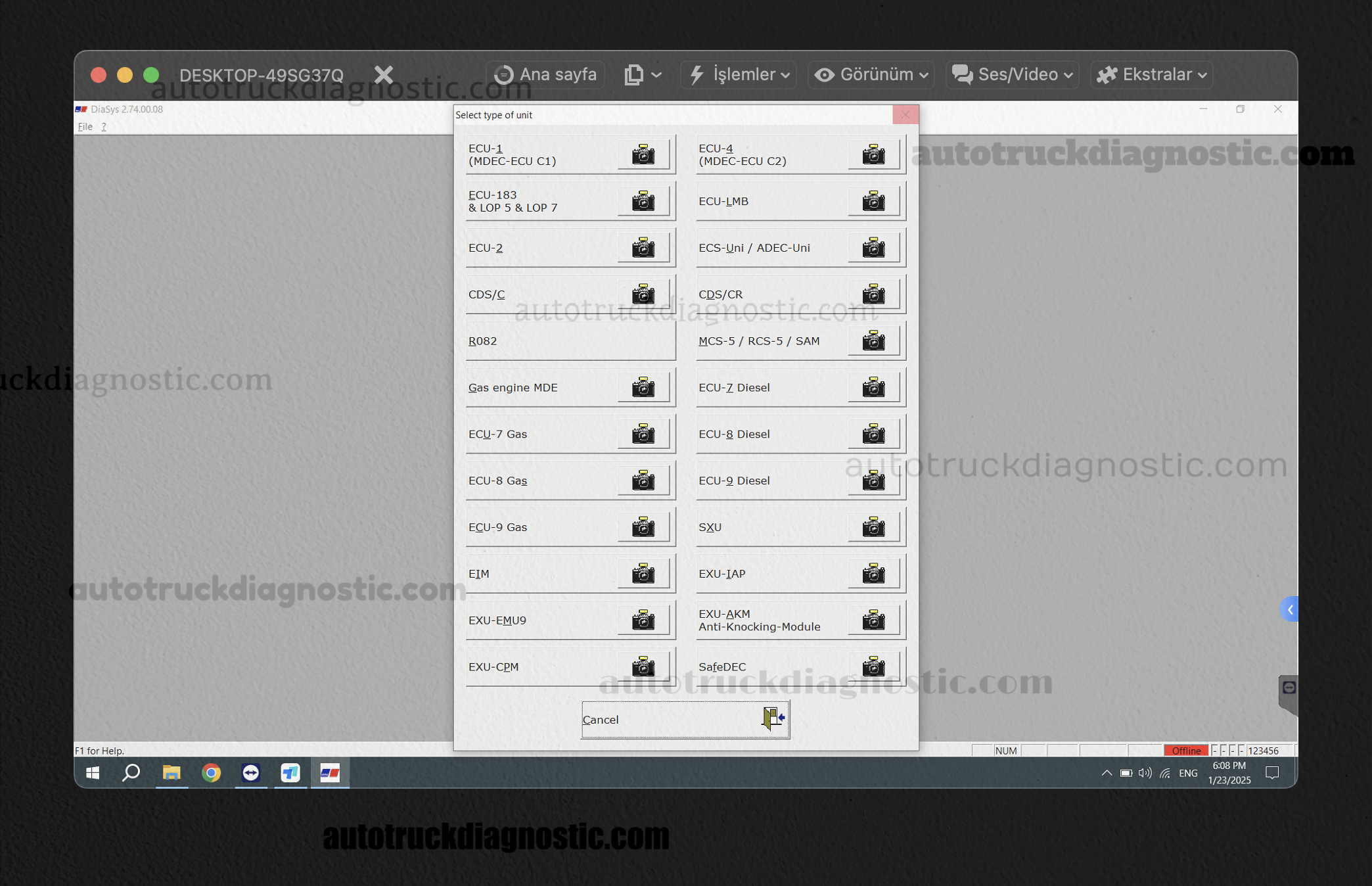Expand the Görünüm dropdown
1372x886 pixels.
click(871, 74)
